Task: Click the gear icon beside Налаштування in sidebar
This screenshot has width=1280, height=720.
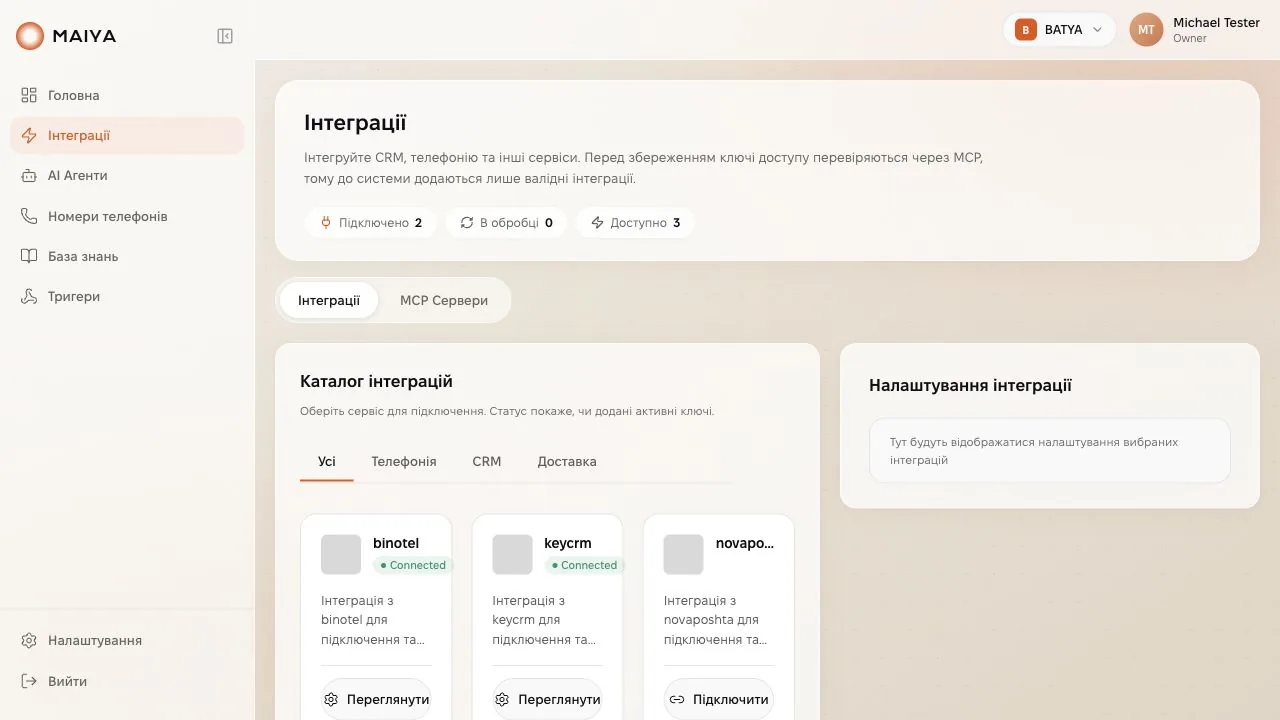Action: click(x=29, y=640)
